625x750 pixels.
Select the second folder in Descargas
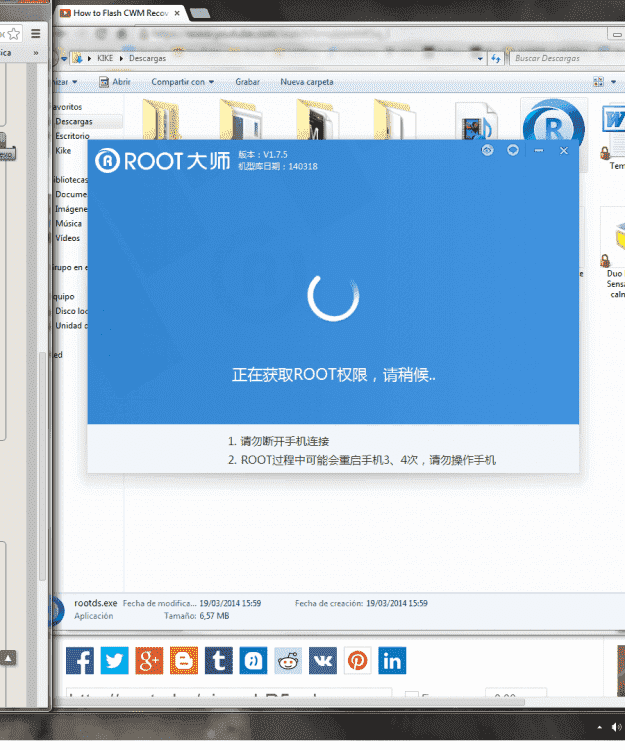point(240,120)
